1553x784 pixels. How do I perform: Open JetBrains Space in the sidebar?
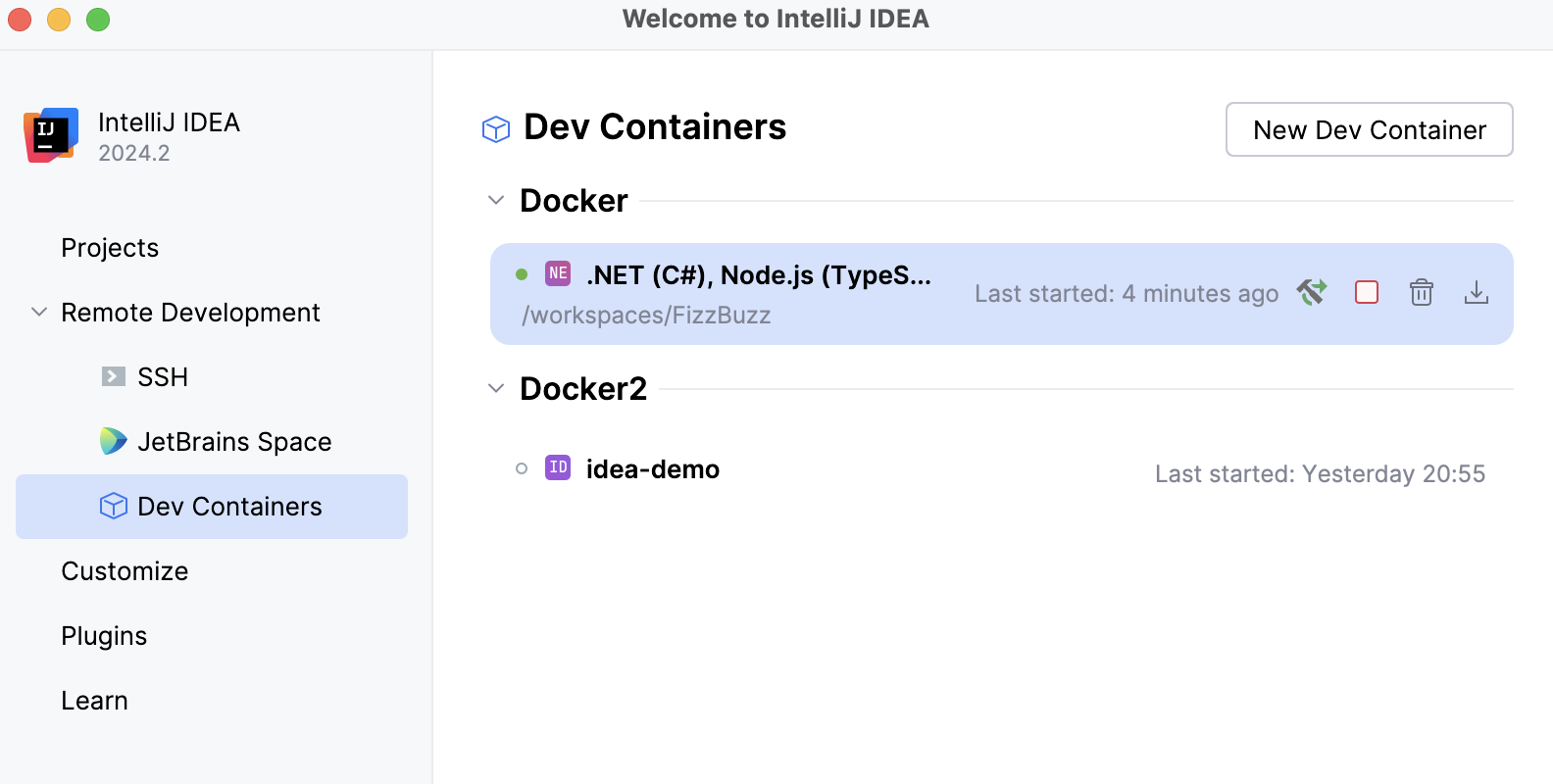[234, 442]
